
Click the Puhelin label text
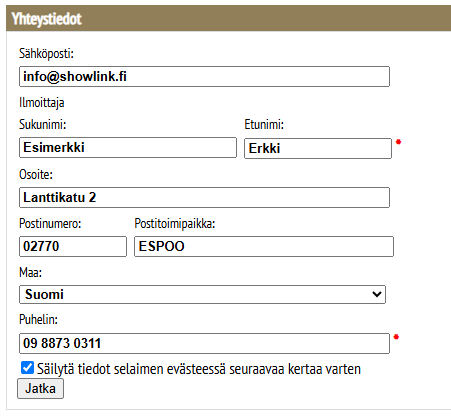pyautogui.click(x=38, y=319)
